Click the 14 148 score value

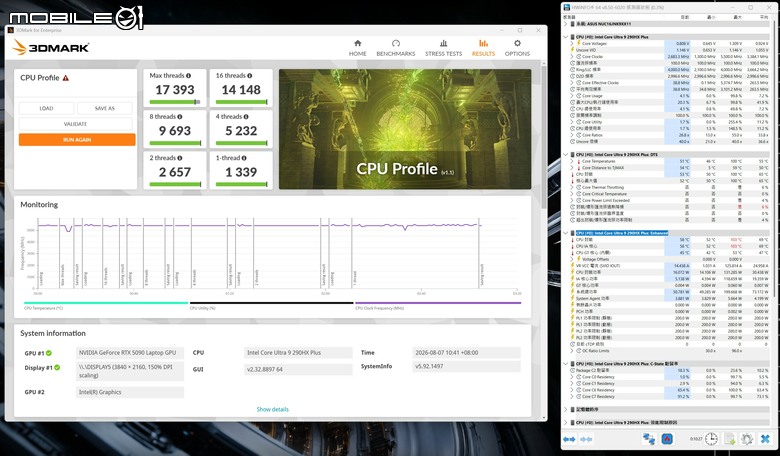pyautogui.click(x=241, y=90)
